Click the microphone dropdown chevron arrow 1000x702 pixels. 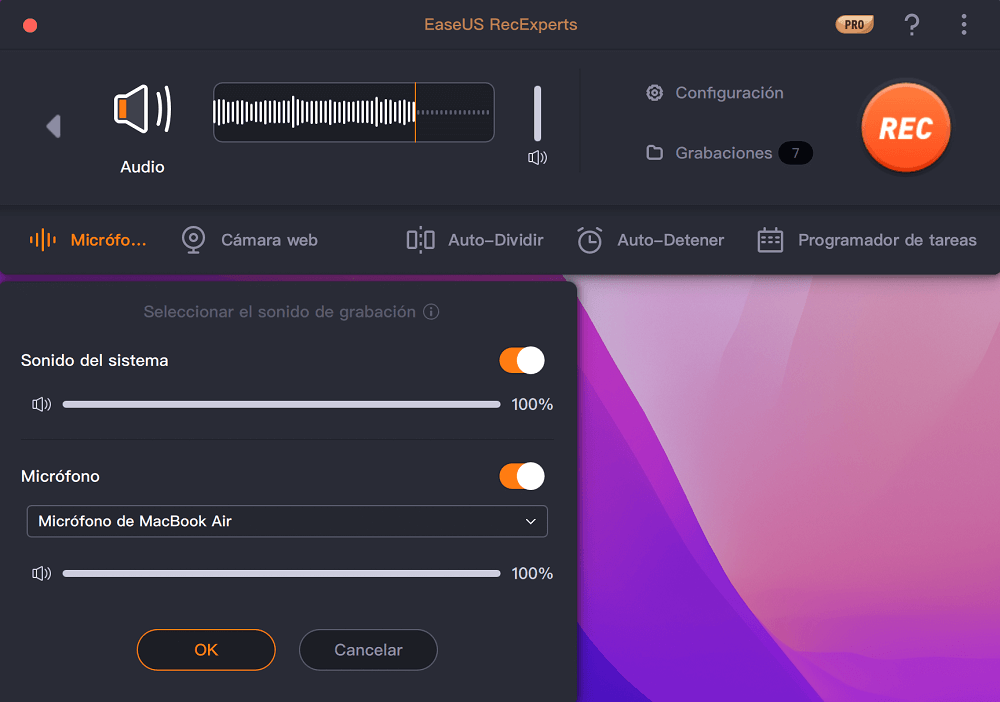coord(531,522)
